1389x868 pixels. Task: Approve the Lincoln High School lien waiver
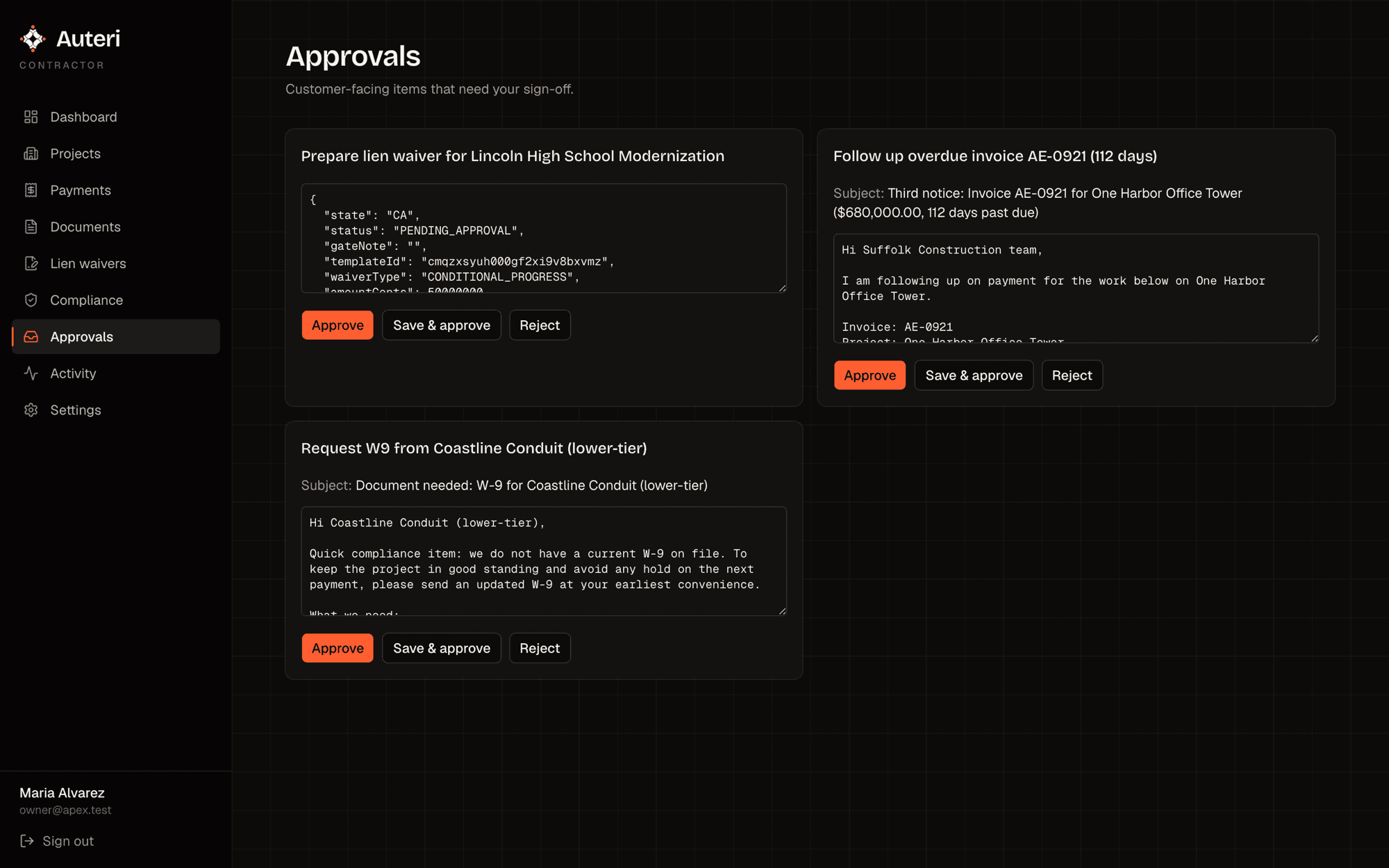pyautogui.click(x=338, y=325)
